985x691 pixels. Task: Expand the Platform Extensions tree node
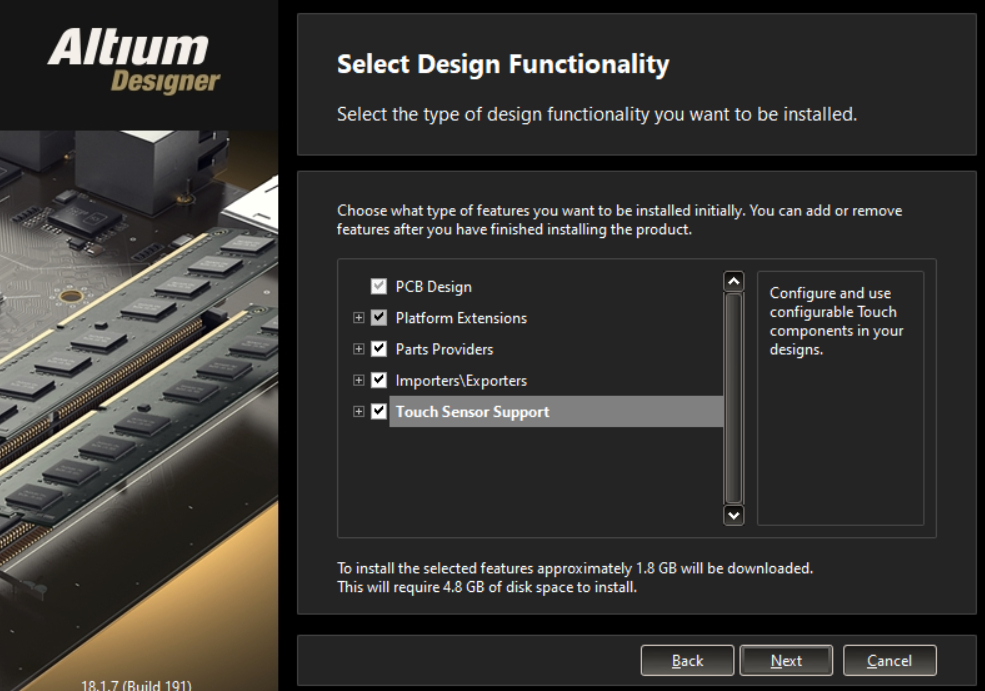coord(359,317)
